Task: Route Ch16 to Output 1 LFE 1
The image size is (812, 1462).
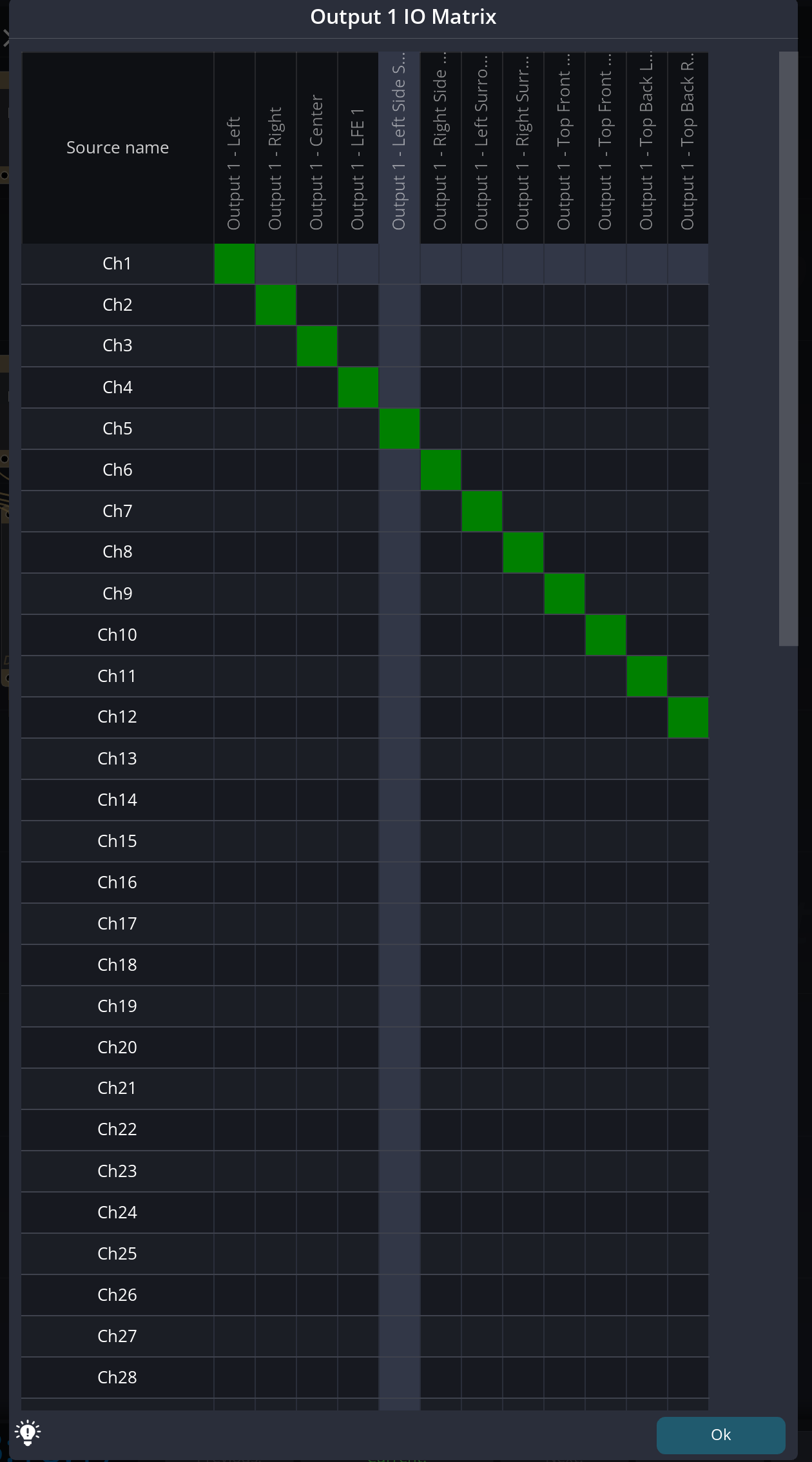Action: (x=358, y=882)
